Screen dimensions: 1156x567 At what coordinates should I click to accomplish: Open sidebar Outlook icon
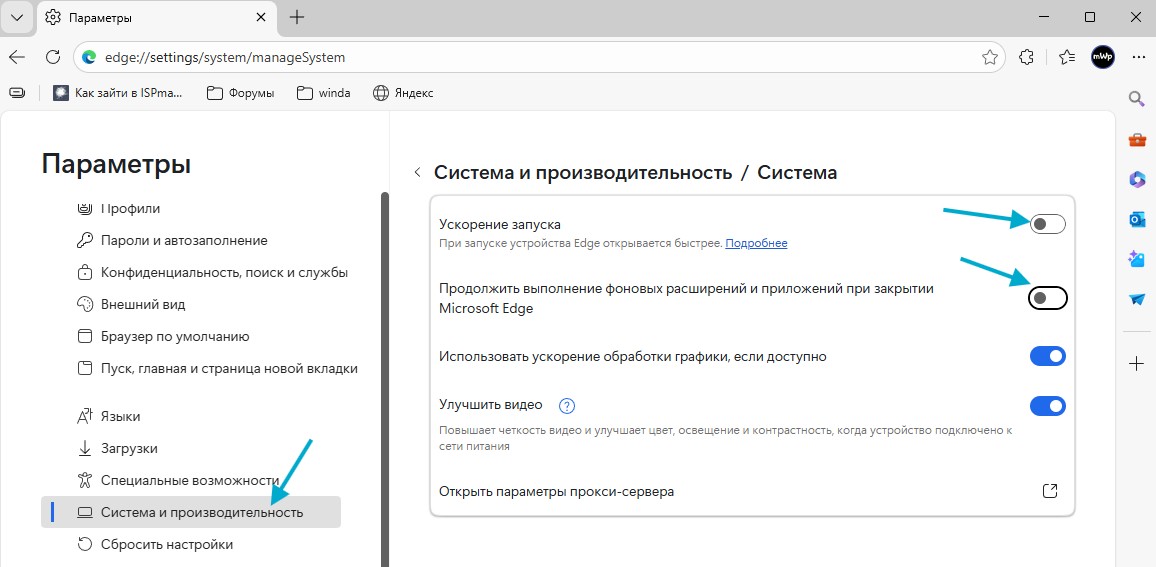pos(1136,219)
